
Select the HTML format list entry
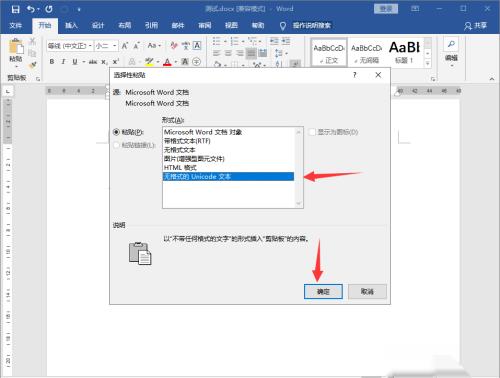tap(228, 168)
